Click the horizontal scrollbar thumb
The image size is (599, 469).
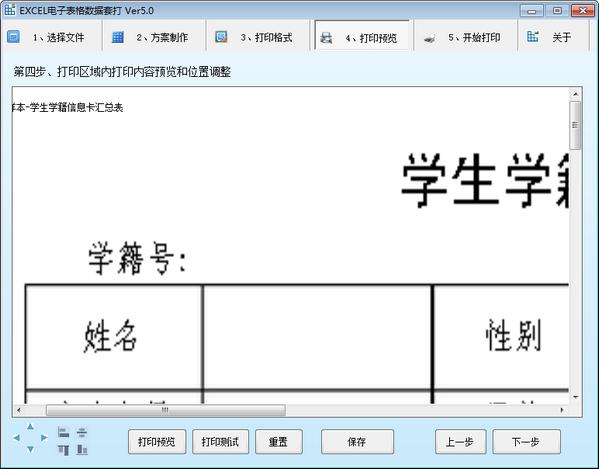(x=165, y=410)
